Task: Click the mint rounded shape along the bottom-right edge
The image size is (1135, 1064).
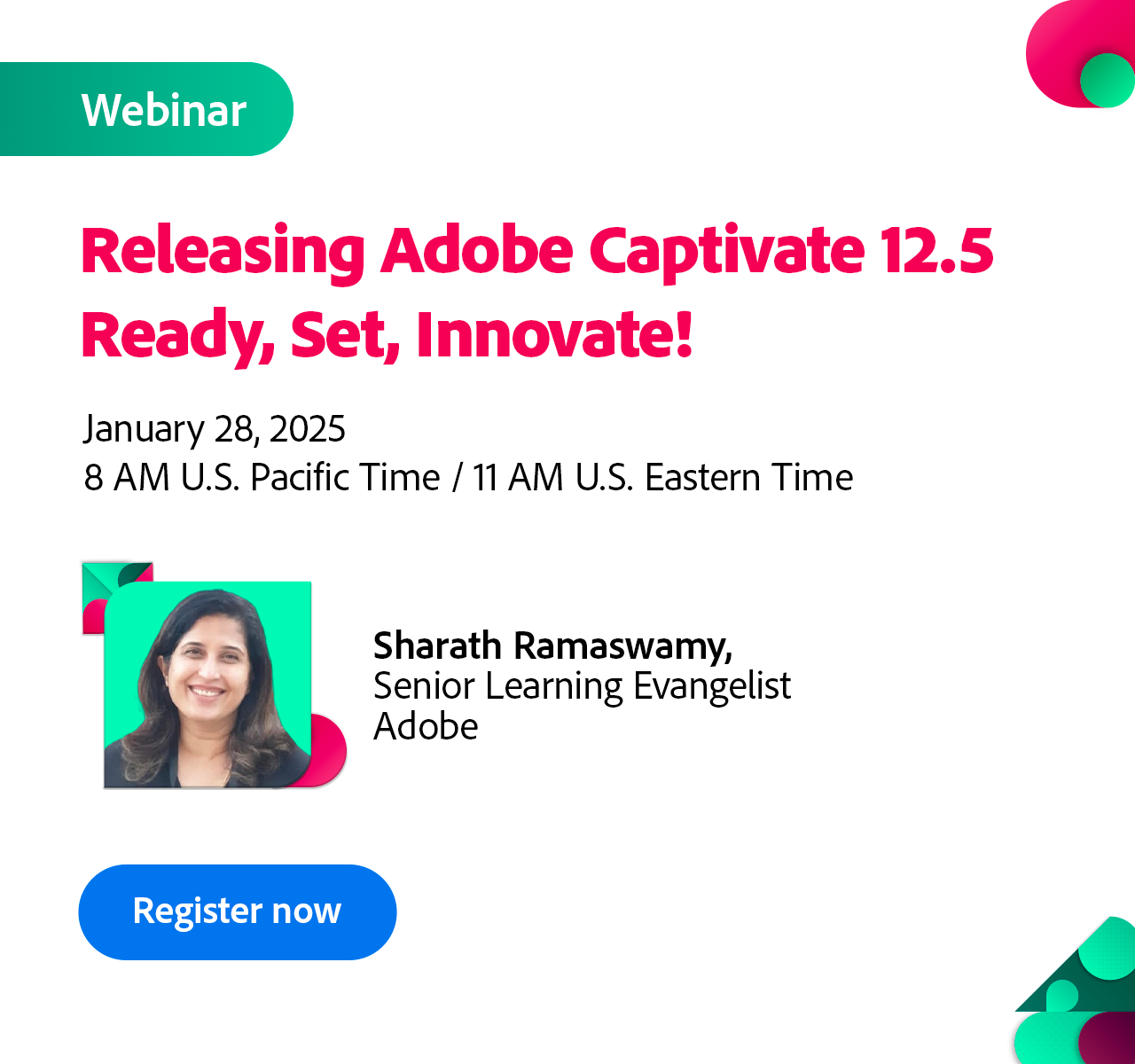Action: [x=1042, y=1039]
